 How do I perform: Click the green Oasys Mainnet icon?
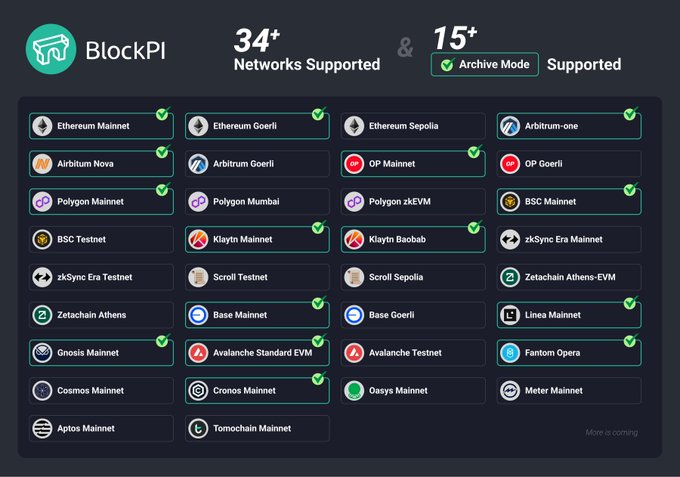click(x=354, y=390)
